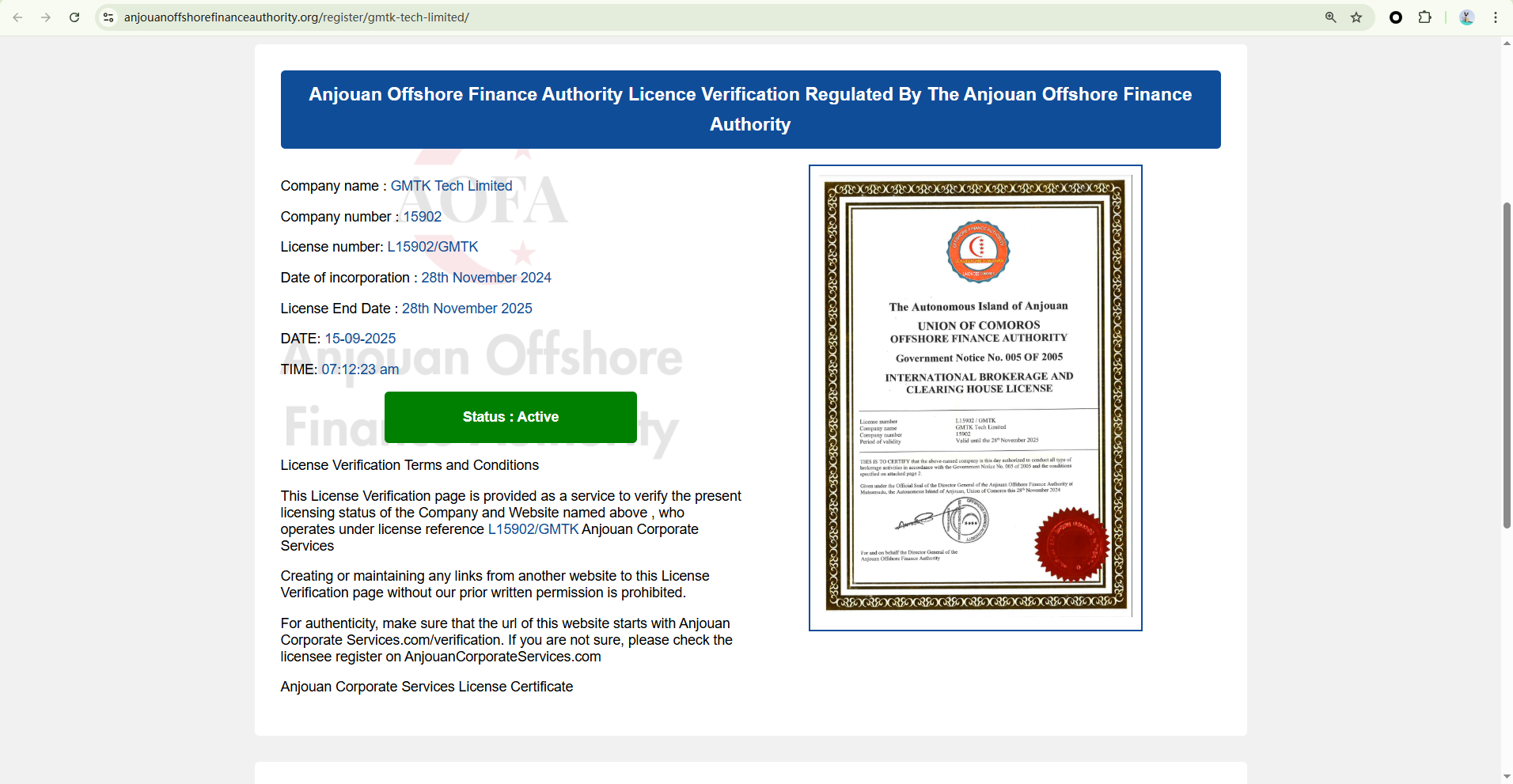The height and width of the screenshot is (784, 1513).
Task: Click the paragraph about prohibited links
Action: (495, 584)
